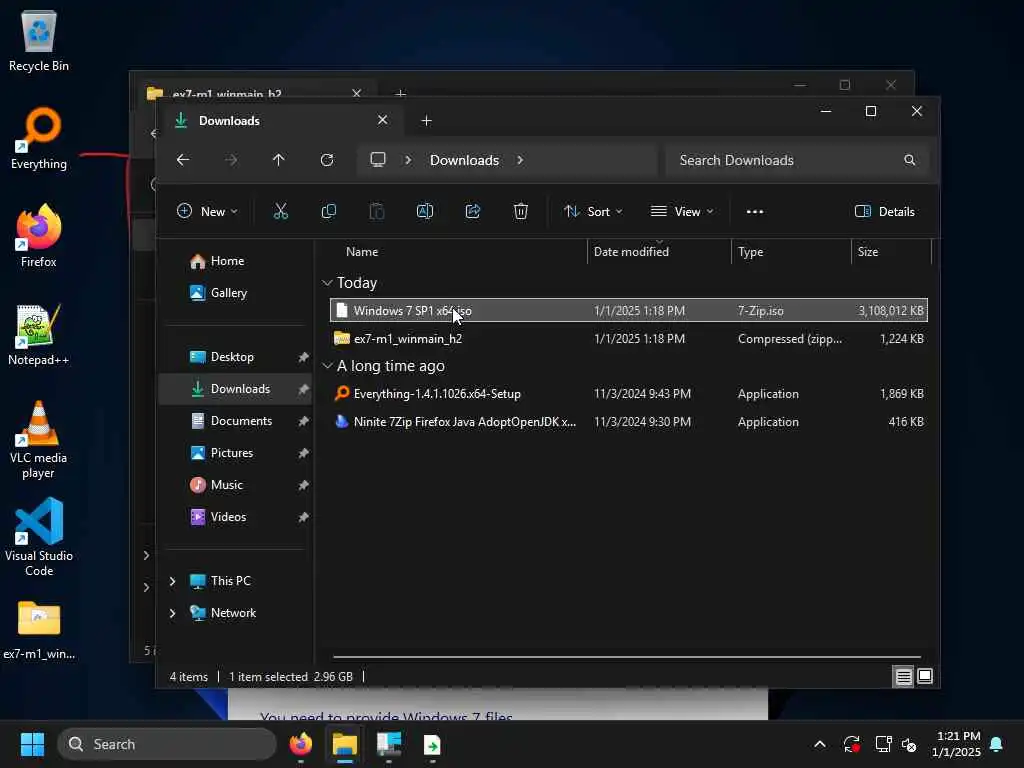Select Everything-1.4.1.1026.x64-Setup file
This screenshot has width=1024, height=768.
click(628, 394)
